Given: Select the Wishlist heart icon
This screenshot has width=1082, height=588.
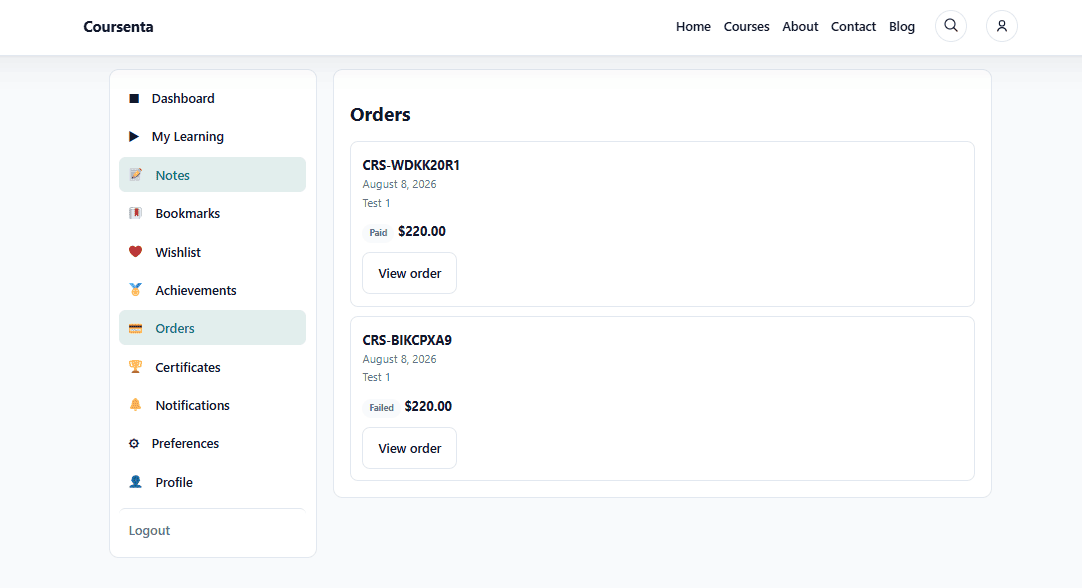Looking at the screenshot, I should (135, 252).
